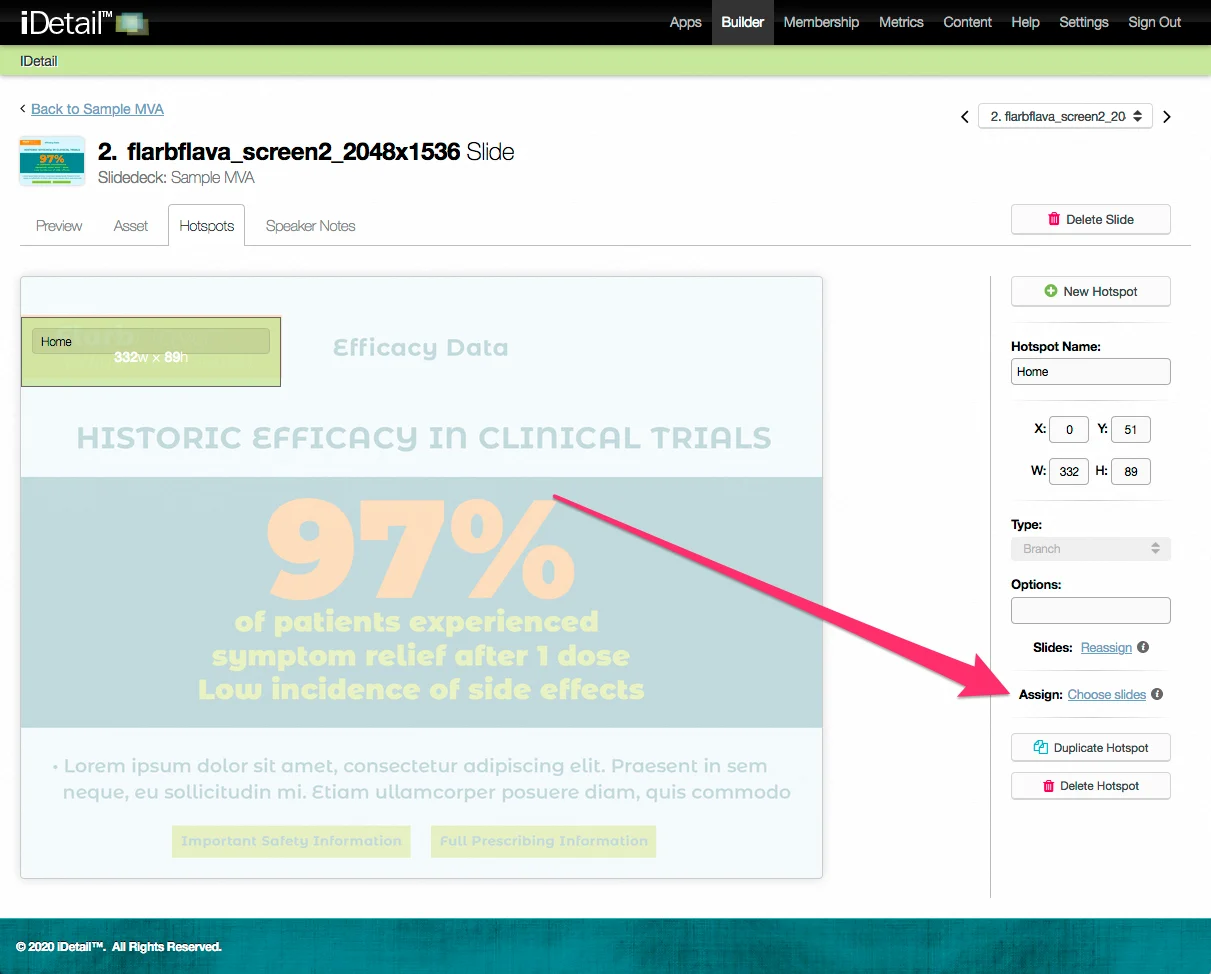Click the New Hotspot button
Viewport: 1211px width, 974px height.
point(1091,291)
